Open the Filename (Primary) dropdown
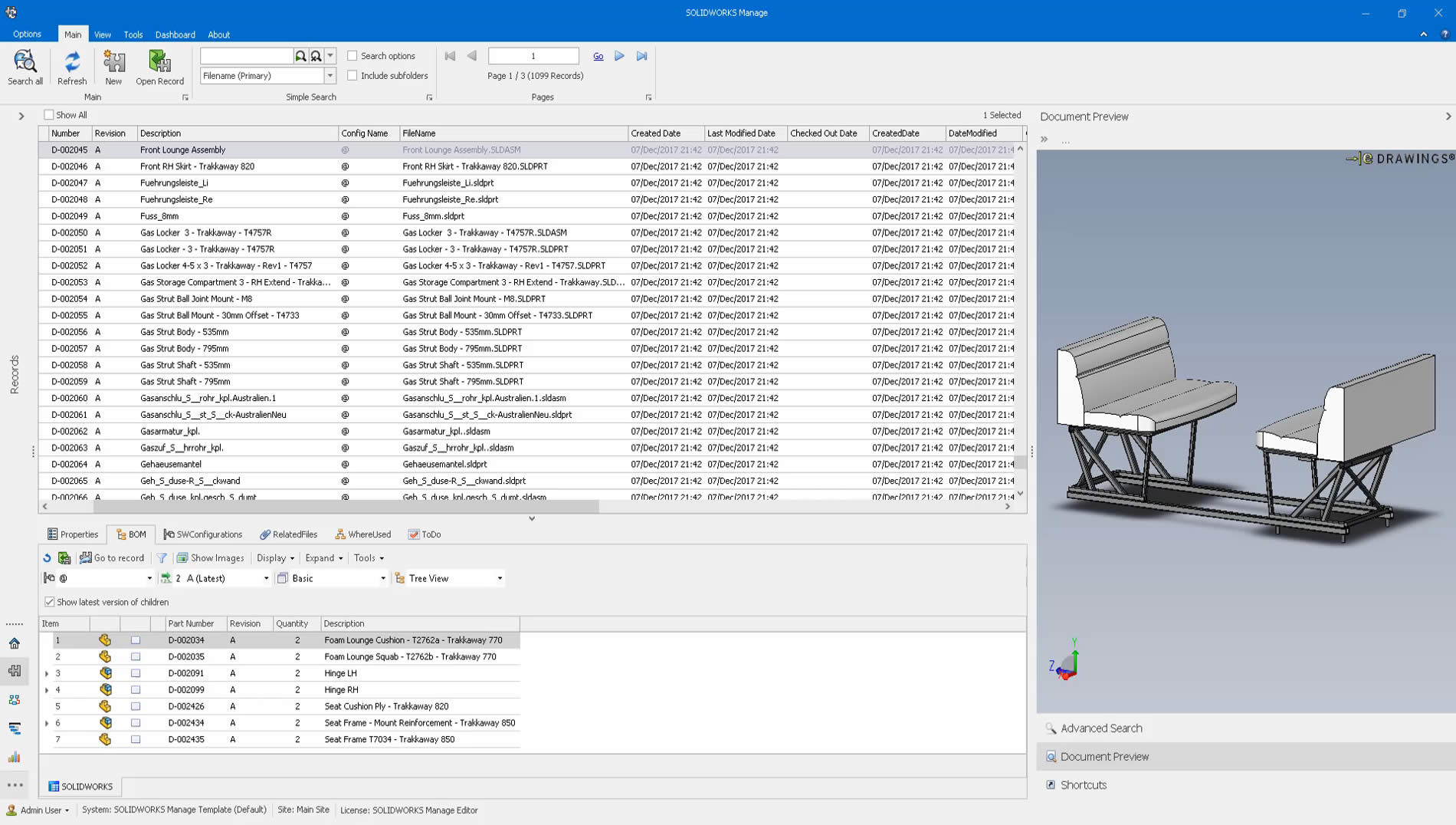1456x825 pixels. [x=330, y=76]
